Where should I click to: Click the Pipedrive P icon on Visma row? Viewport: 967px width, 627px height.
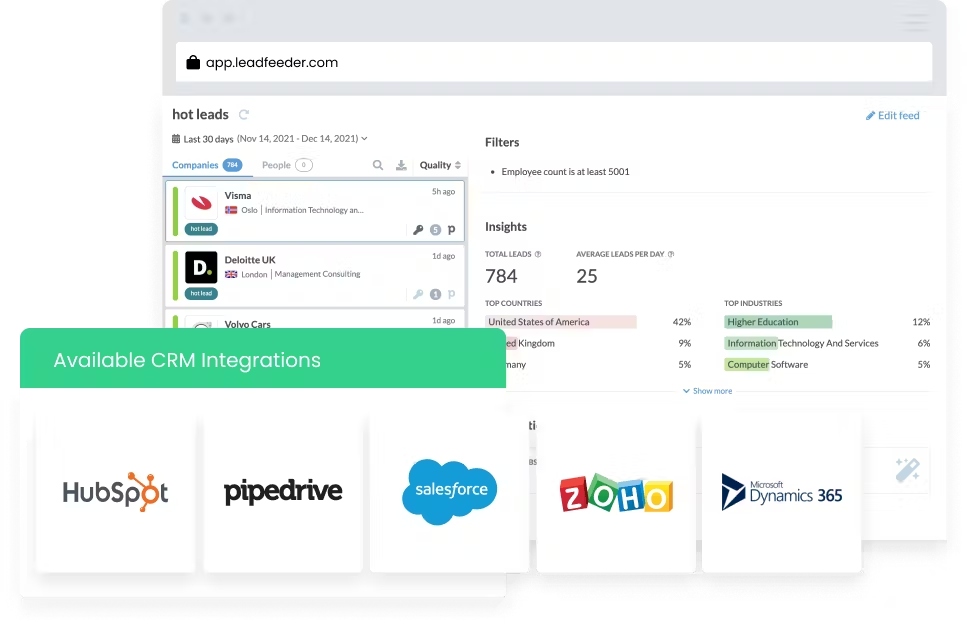point(451,229)
